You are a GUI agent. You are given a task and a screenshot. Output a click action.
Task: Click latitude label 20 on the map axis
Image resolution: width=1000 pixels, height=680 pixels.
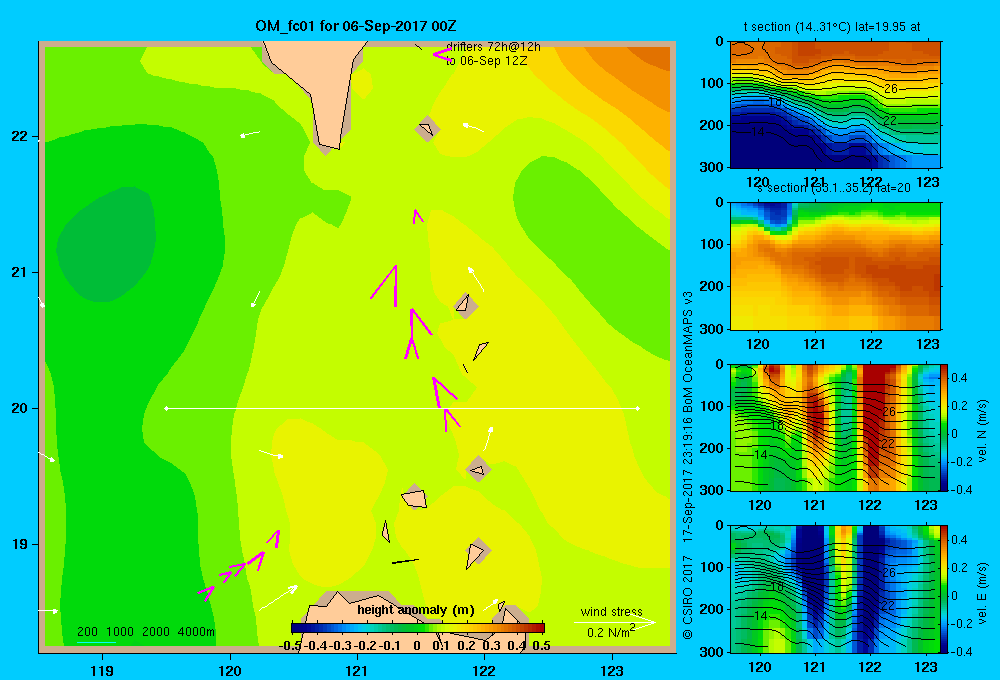coord(20,408)
